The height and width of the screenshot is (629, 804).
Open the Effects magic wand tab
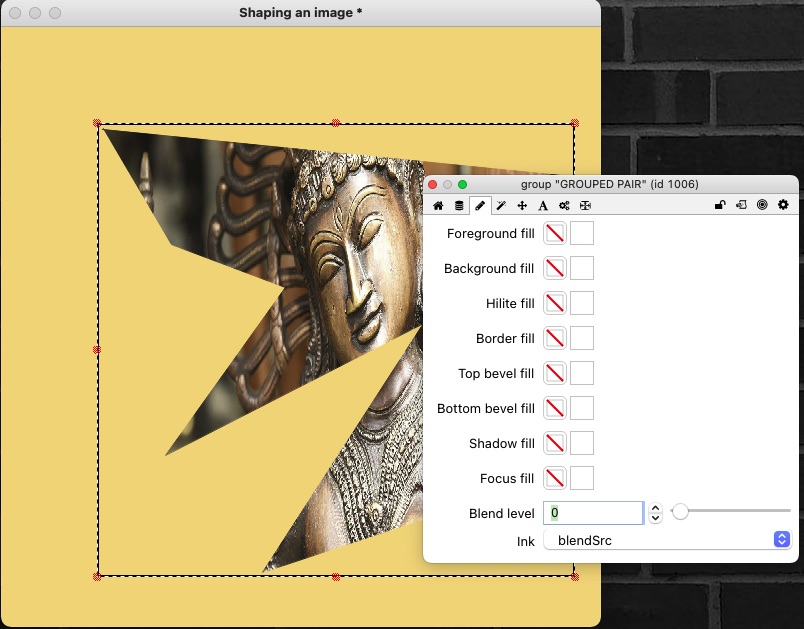point(501,205)
